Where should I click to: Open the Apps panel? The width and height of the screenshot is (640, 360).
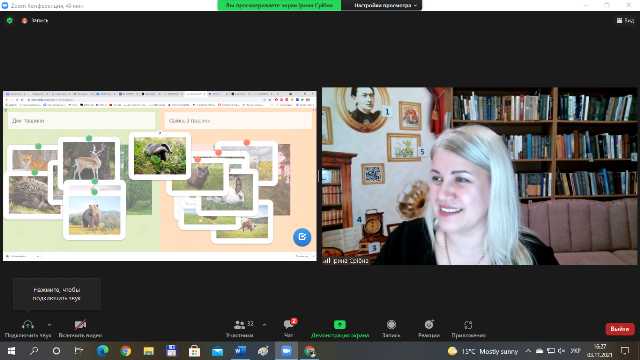click(x=468, y=329)
